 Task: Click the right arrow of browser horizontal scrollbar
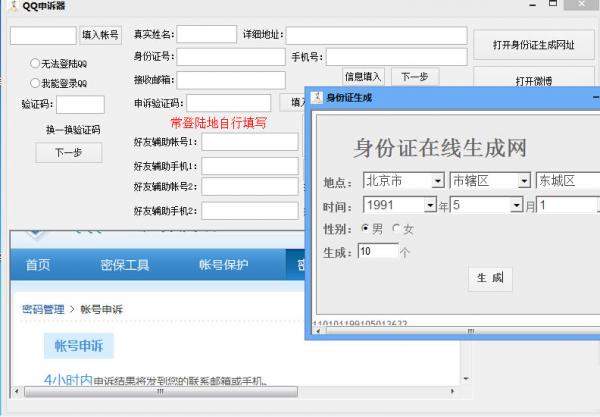452,391
